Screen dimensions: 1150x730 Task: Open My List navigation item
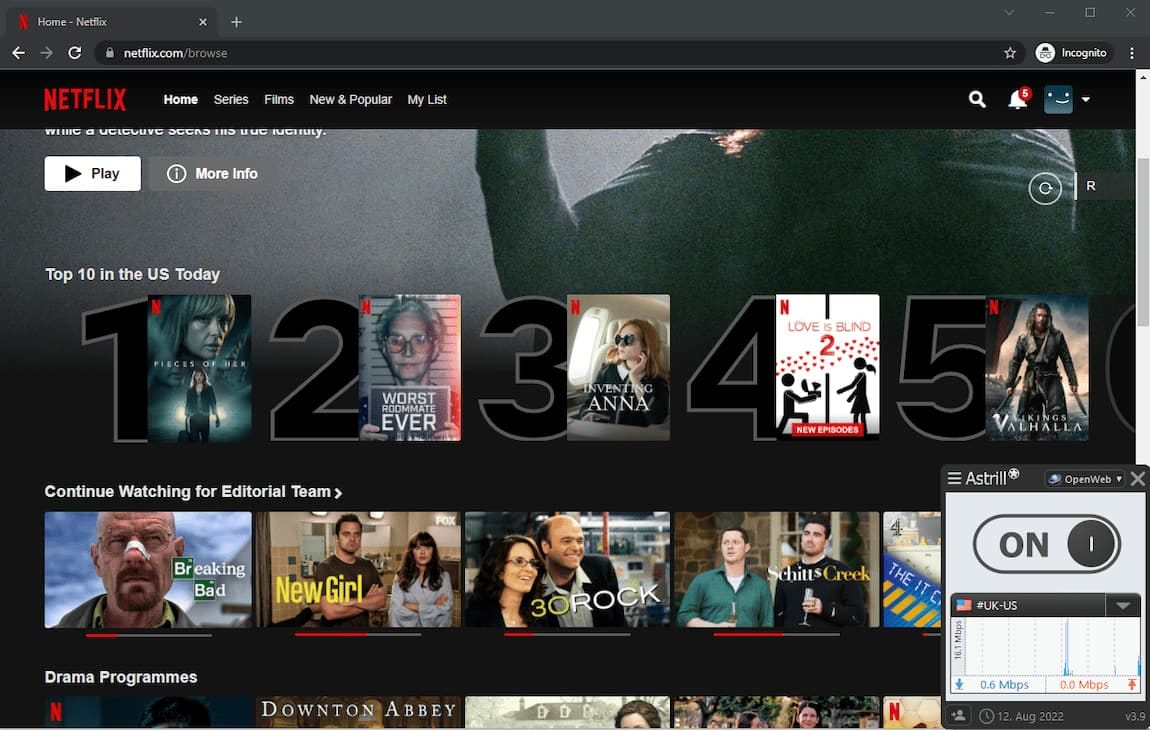coord(427,99)
